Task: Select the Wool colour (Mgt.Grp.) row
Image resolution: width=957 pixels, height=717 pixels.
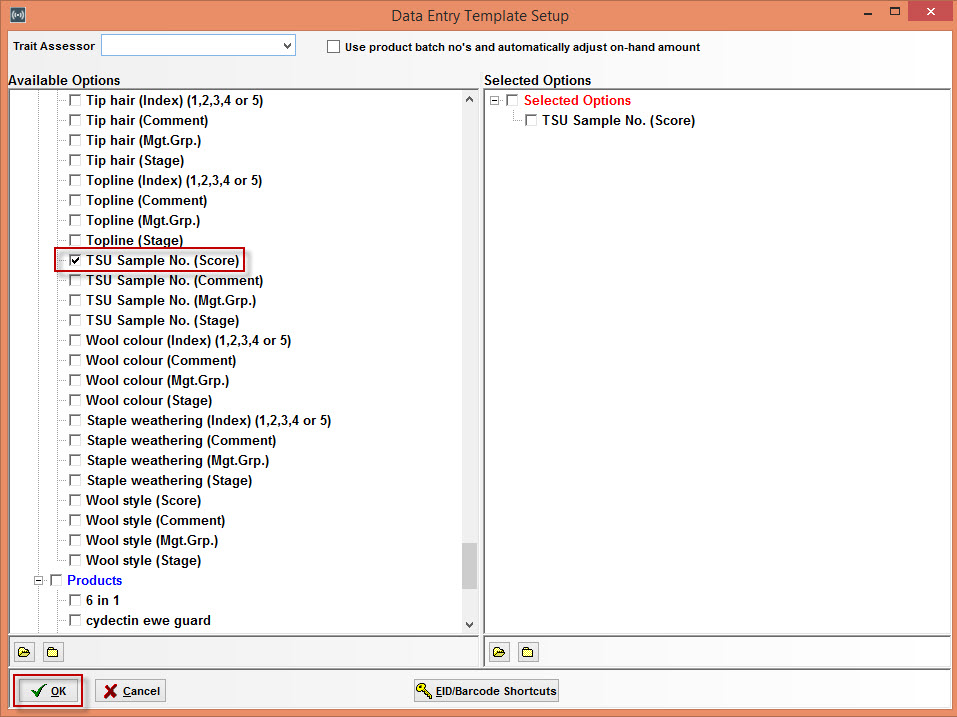Action: pos(157,380)
